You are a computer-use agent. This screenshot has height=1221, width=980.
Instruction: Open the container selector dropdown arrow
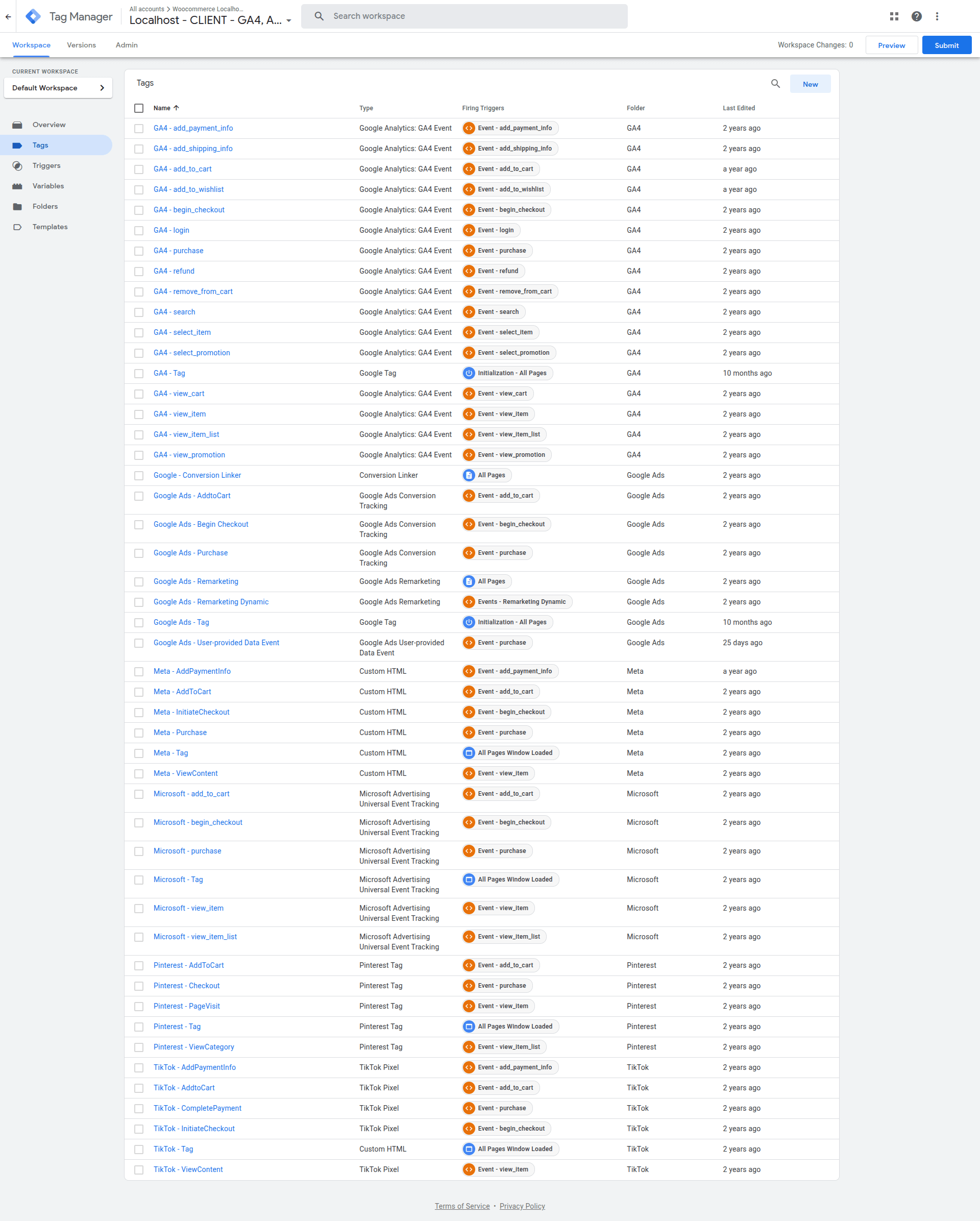point(289,21)
